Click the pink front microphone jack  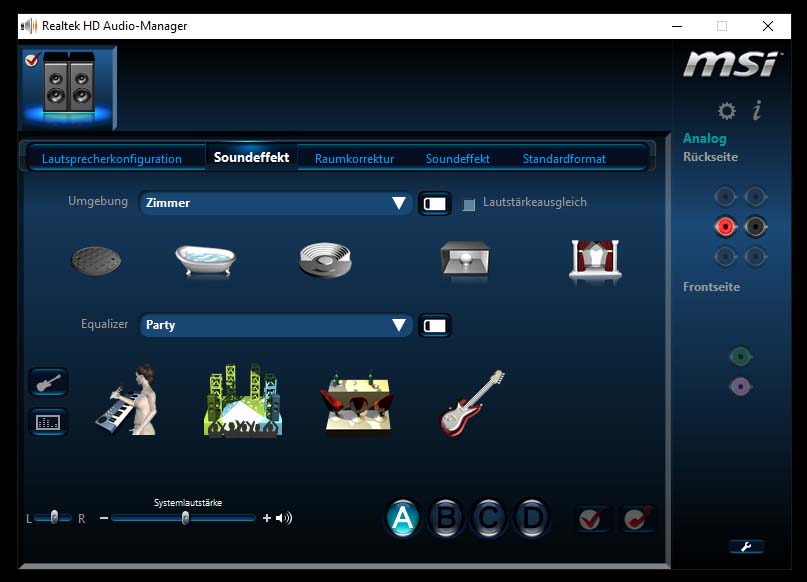[x=741, y=386]
